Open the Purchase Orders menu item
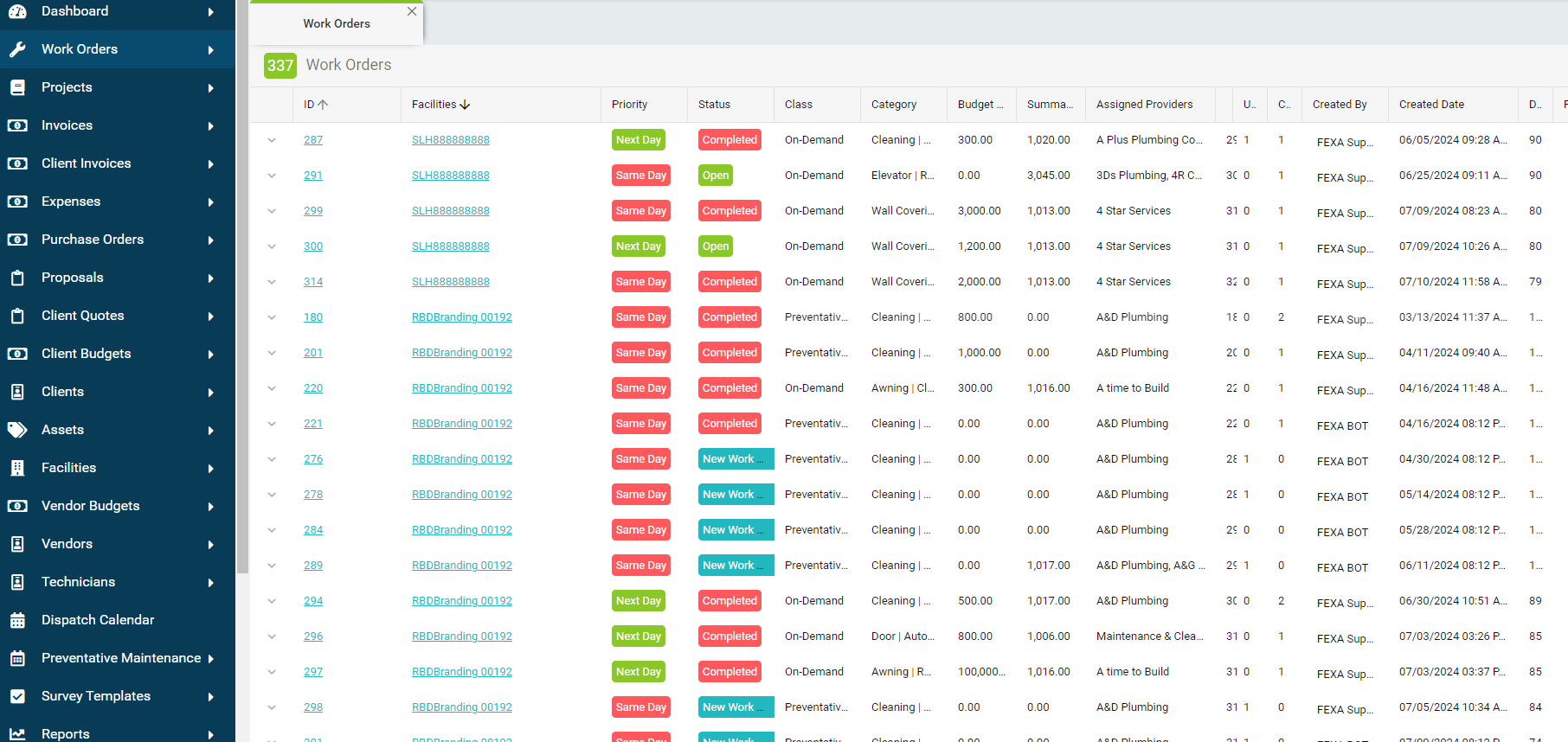This screenshot has width=1568, height=742. coord(93,240)
